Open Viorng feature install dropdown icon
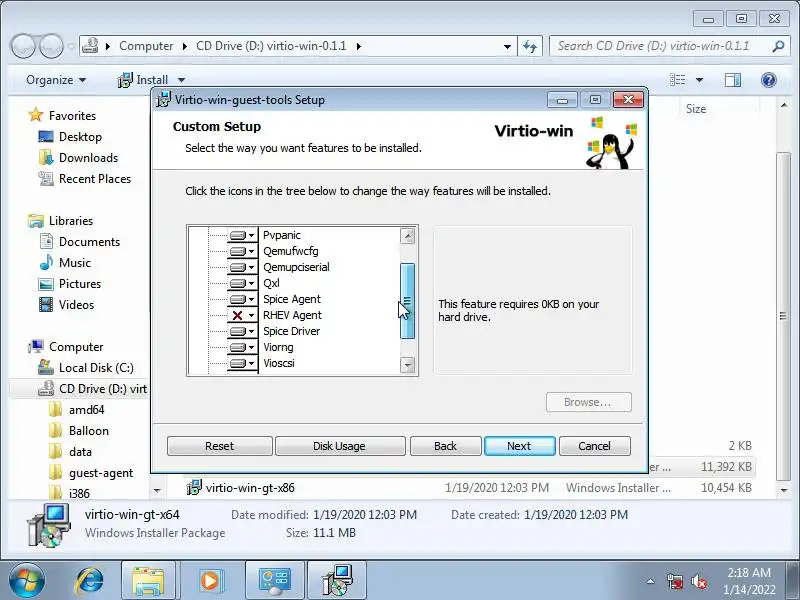This screenshot has width=800, height=600. (x=242, y=347)
